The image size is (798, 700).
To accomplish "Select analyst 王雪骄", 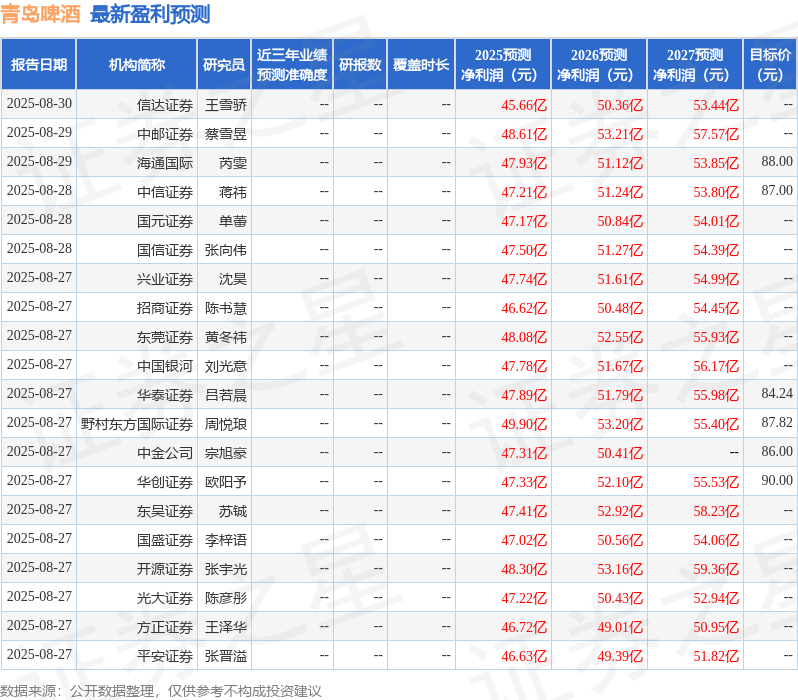I will tap(226, 105).
